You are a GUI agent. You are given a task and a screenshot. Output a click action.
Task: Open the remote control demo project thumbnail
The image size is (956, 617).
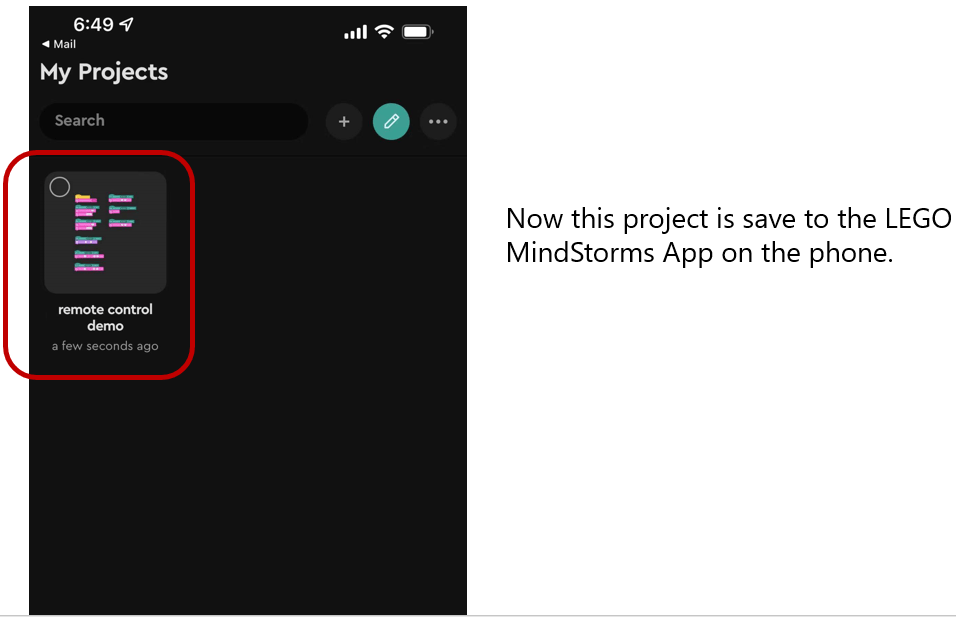pyautogui.click(x=105, y=232)
